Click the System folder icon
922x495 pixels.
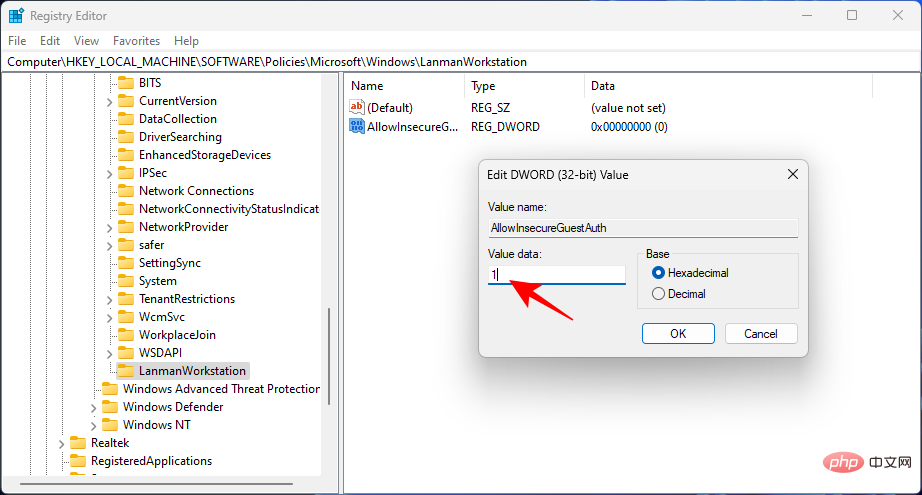click(x=126, y=281)
